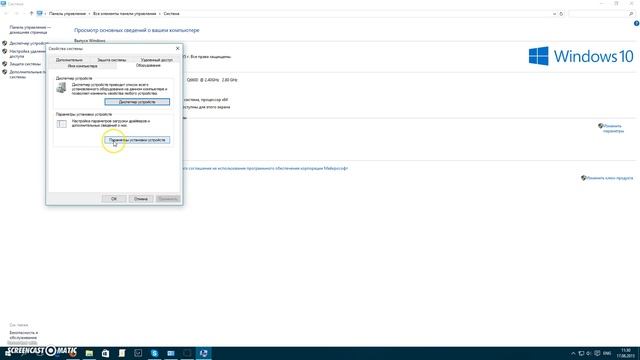The width and height of the screenshot is (640, 360).
Task: Click the Система breadcrumb segment
Action: click(171, 13)
